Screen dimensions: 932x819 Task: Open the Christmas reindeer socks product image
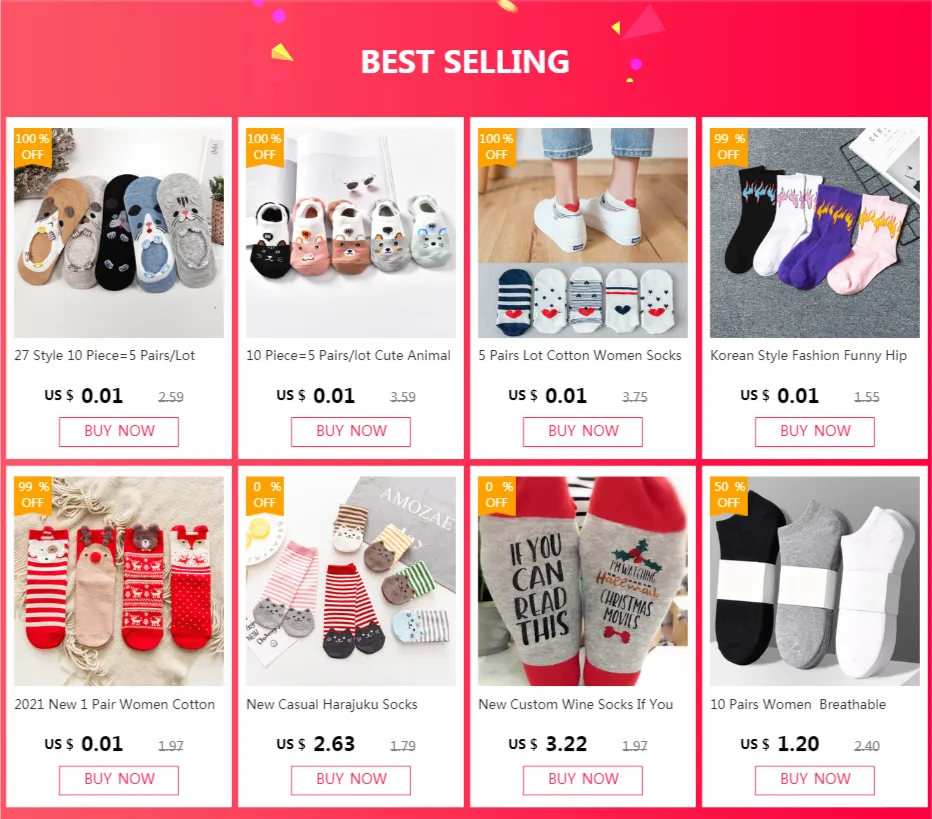click(119, 581)
